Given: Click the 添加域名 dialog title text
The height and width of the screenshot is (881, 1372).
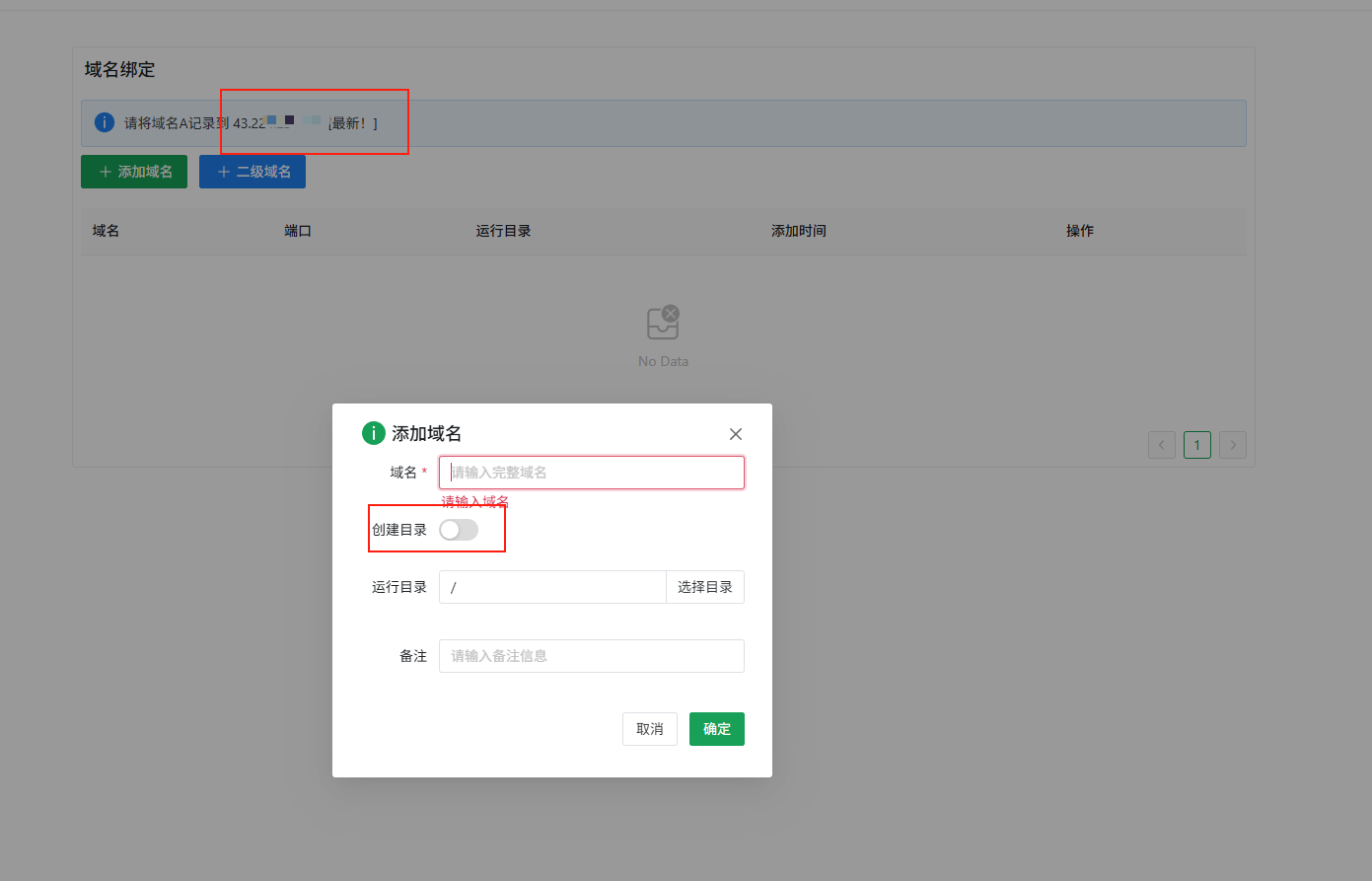Looking at the screenshot, I should tap(427, 434).
